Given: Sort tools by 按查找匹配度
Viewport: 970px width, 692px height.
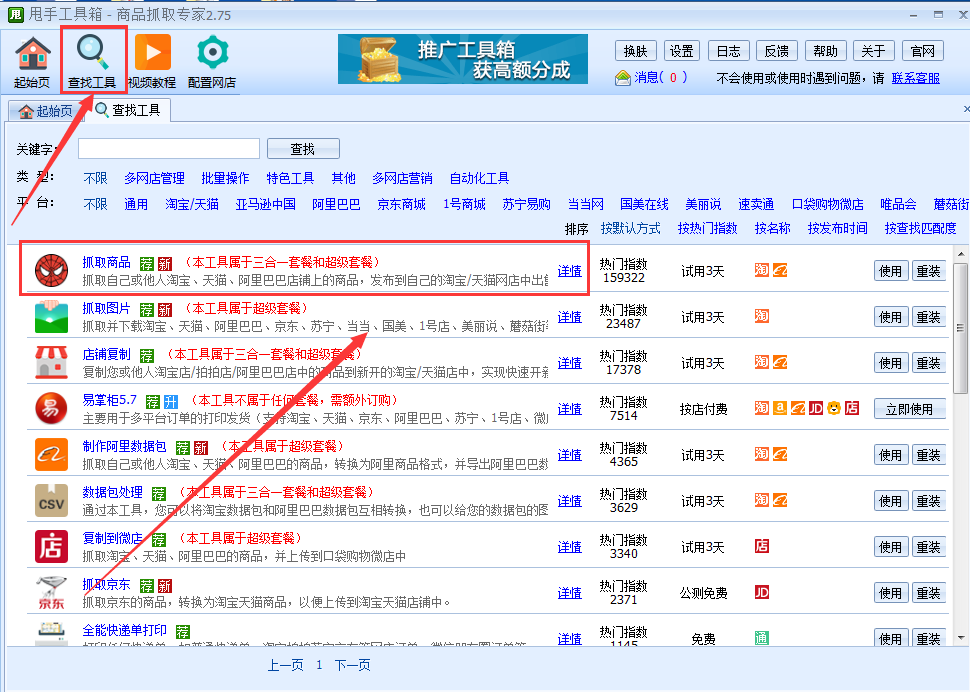Looking at the screenshot, I should tap(921, 229).
